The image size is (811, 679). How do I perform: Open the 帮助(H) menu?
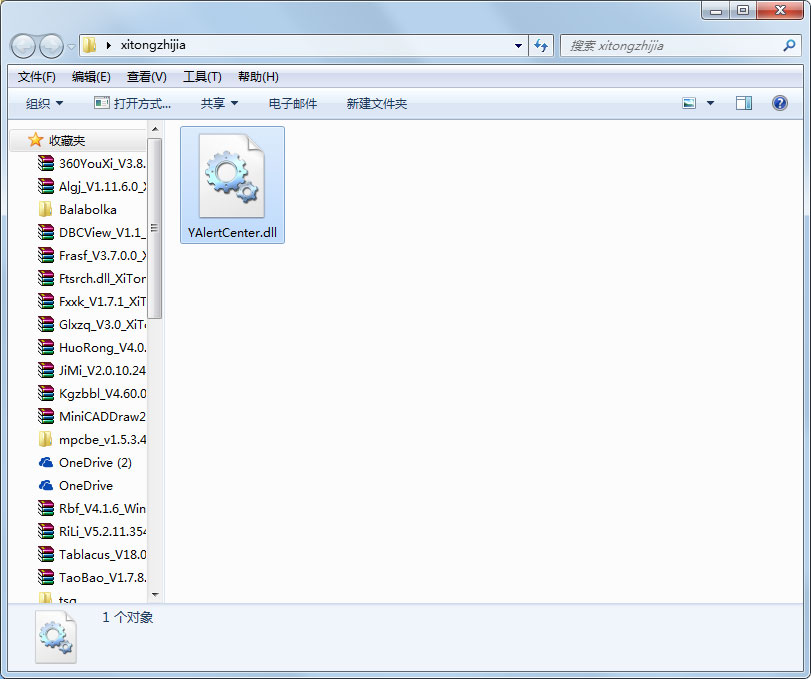tap(258, 77)
